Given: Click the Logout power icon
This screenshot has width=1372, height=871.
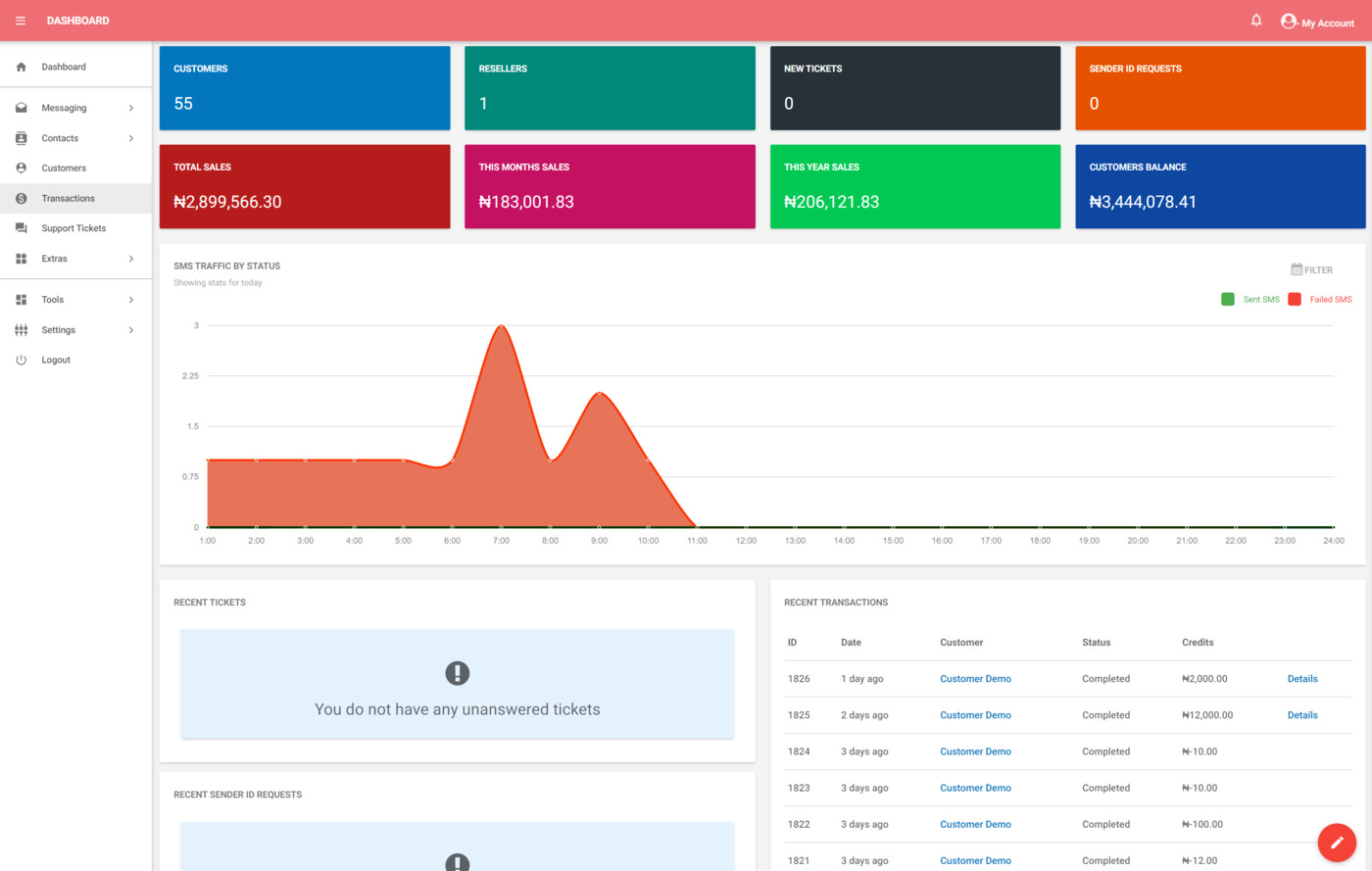Looking at the screenshot, I should coord(22,361).
